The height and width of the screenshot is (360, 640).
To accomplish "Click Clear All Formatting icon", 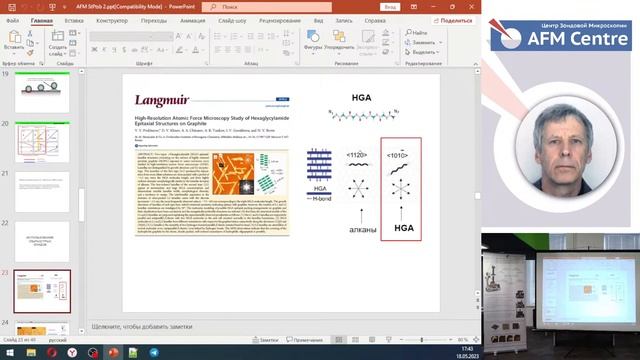I will [201, 36].
